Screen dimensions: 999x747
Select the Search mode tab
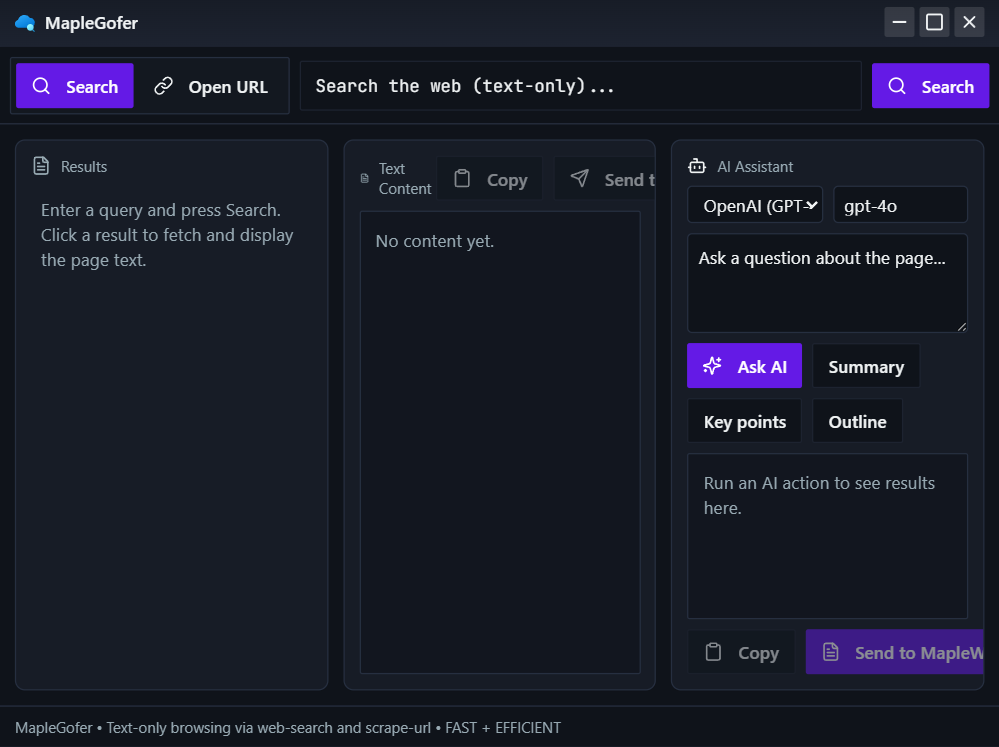point(75,85)
